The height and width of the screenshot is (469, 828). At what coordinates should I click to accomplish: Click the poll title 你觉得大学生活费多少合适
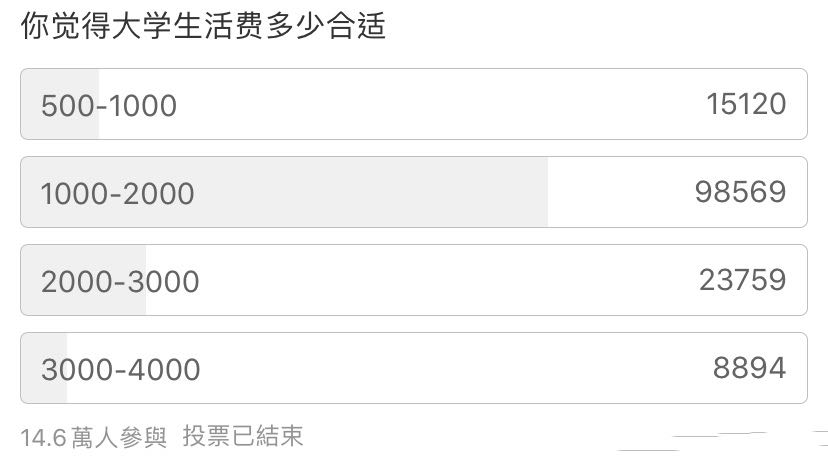(203, 27)
